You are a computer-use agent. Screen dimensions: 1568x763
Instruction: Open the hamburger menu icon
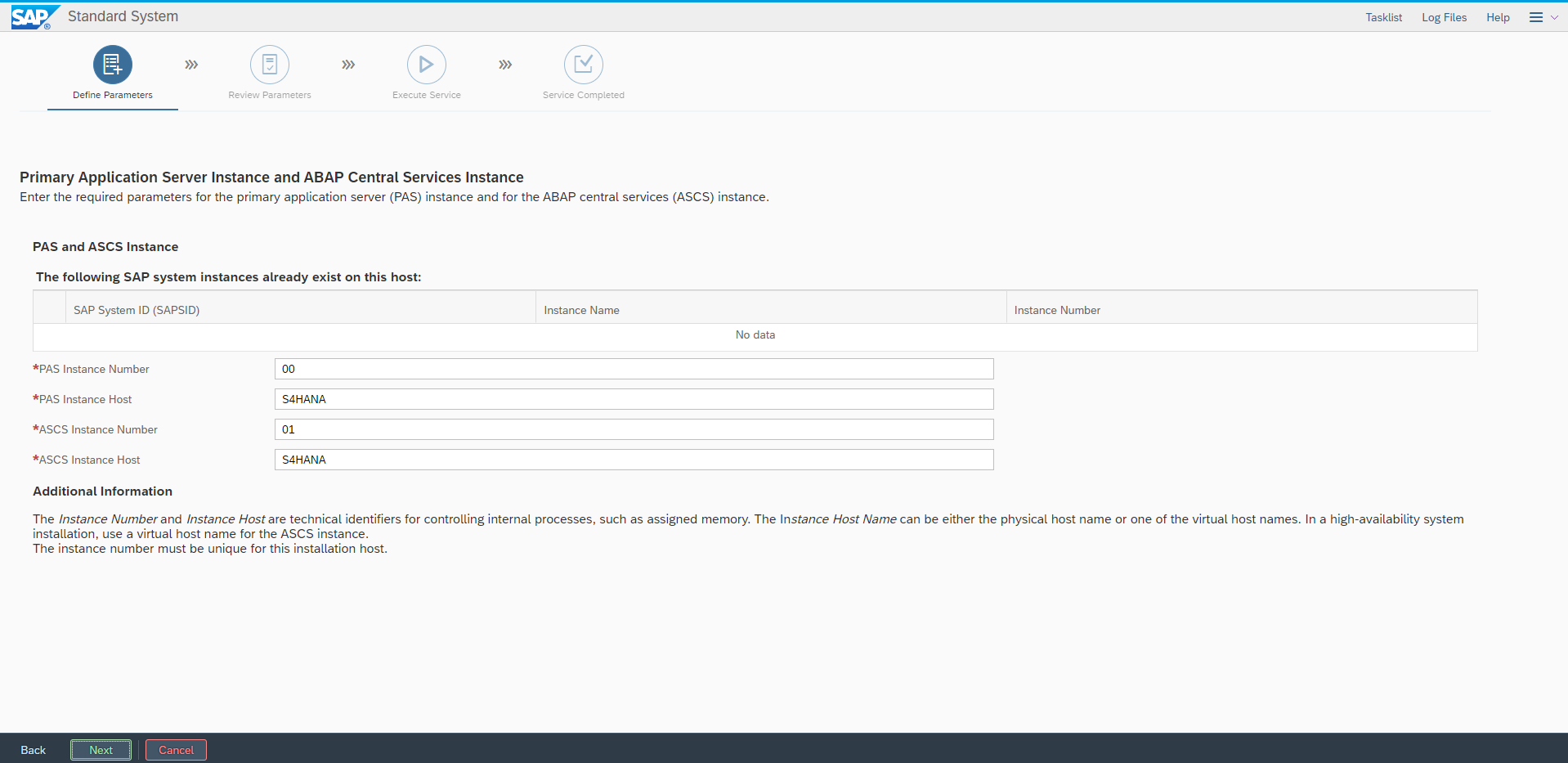tap(1536, 17)
